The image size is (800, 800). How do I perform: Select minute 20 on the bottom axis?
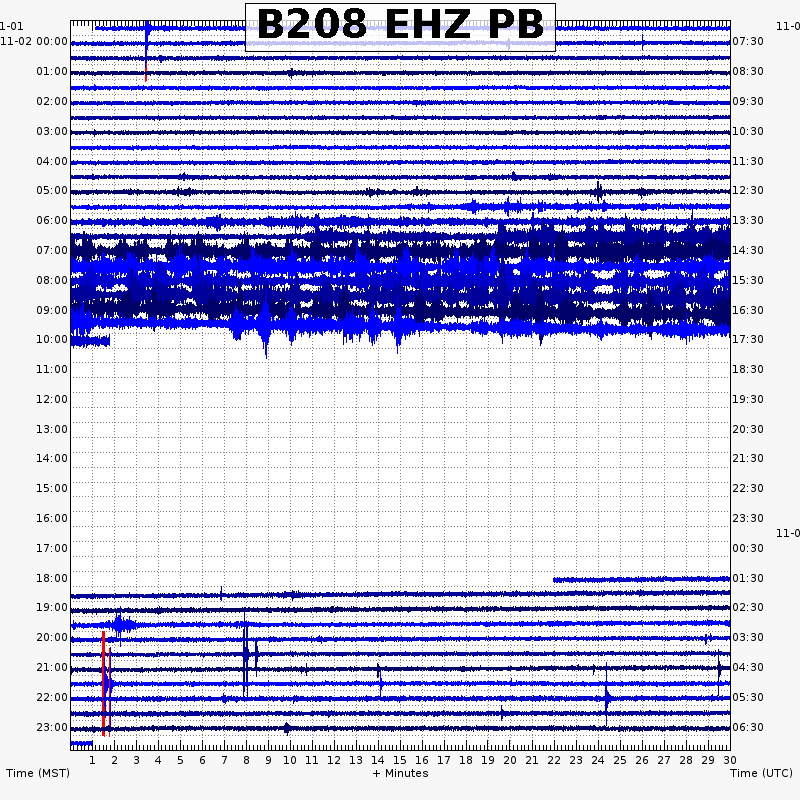coord(510,760)
